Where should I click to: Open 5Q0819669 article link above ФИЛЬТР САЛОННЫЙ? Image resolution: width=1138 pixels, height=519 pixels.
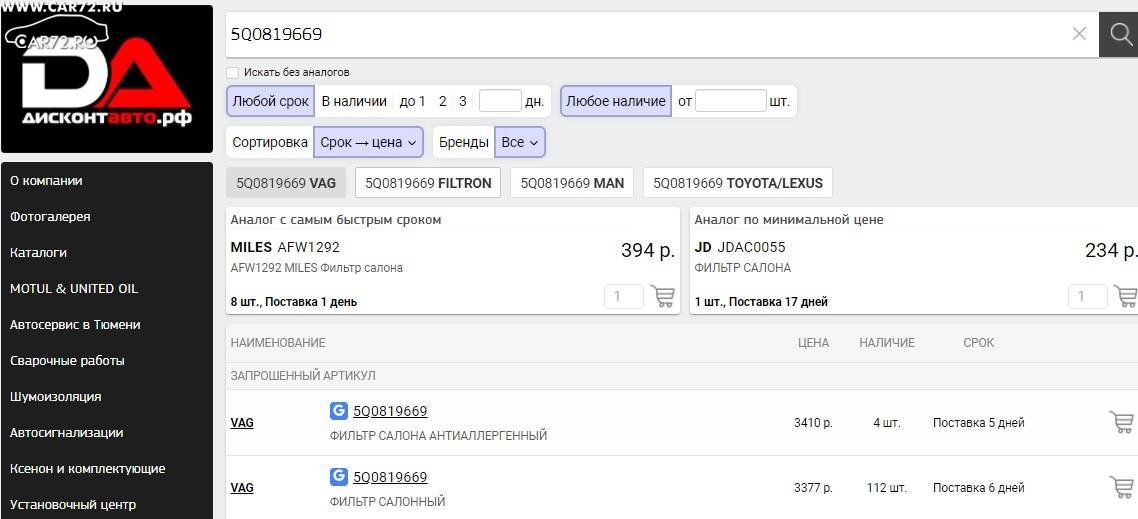point(390,477)
